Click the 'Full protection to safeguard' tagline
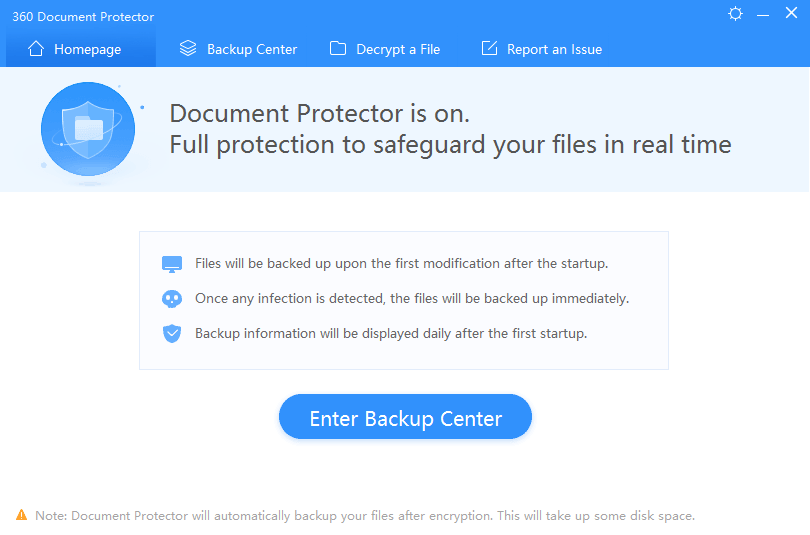Screen dimensions: 810x535 click(x=450, y=145)
